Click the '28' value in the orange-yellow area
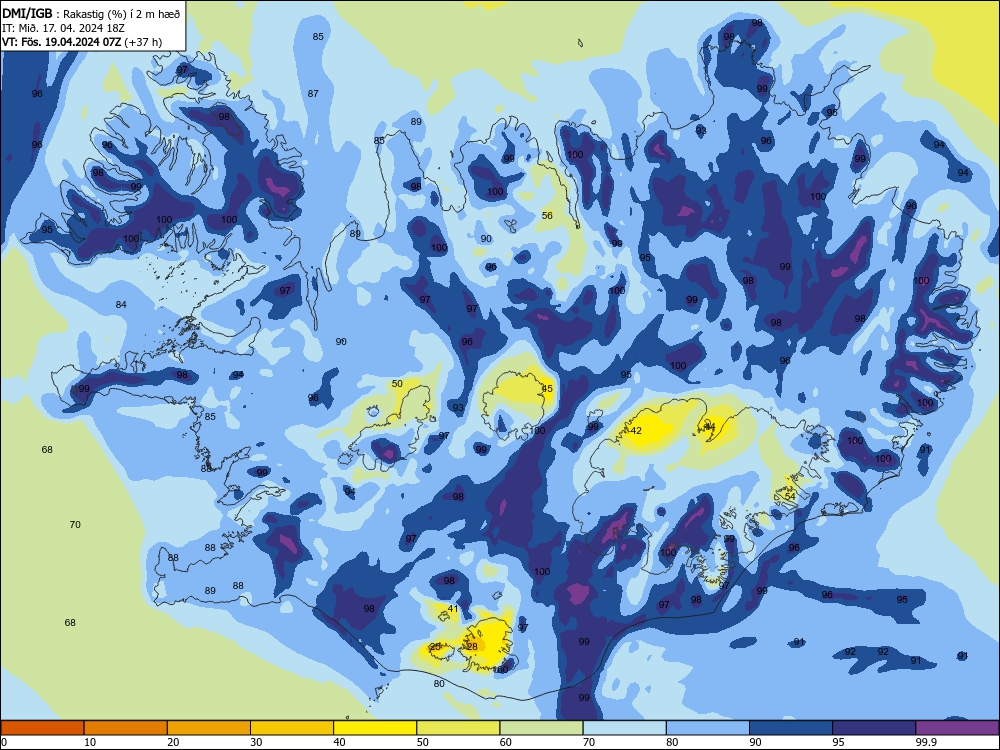1000x750 pixels. click(472, 646)
